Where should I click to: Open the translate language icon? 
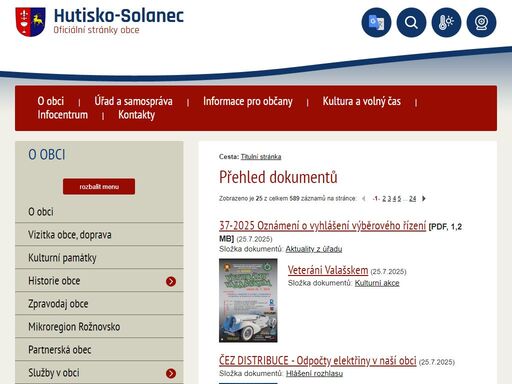coord(376,22)
